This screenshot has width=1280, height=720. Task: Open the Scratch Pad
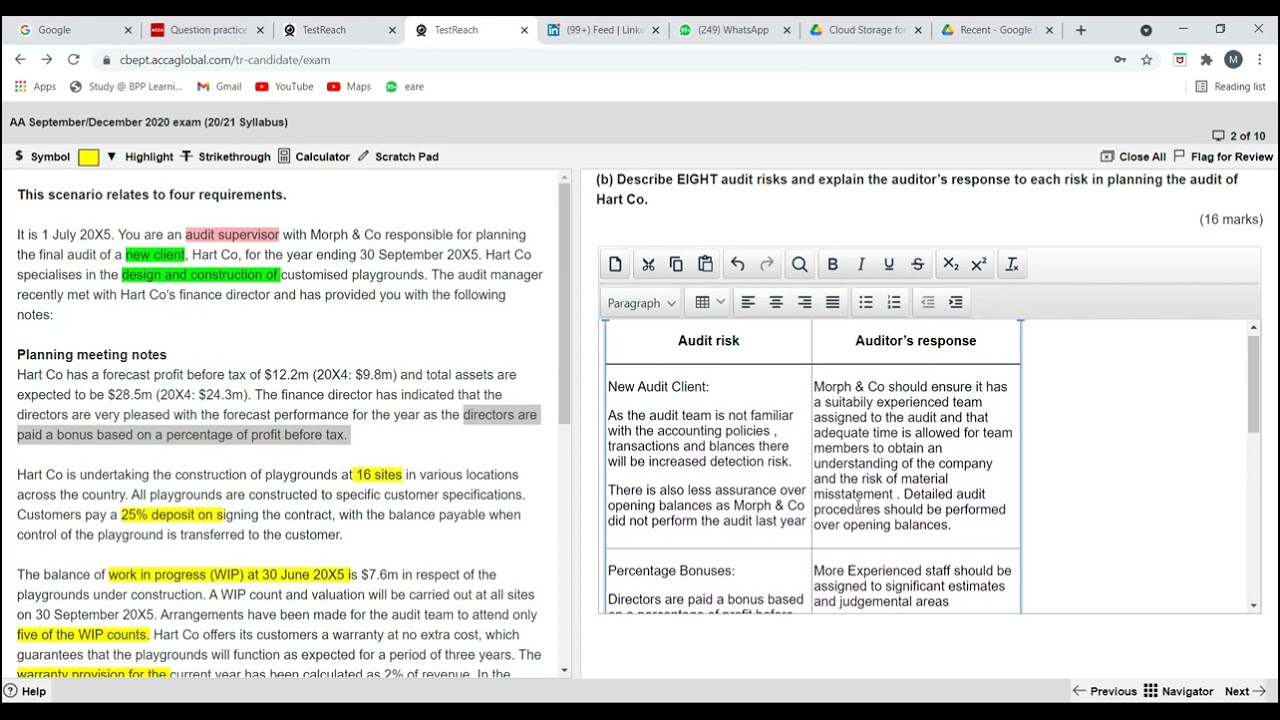coord(397,157)
